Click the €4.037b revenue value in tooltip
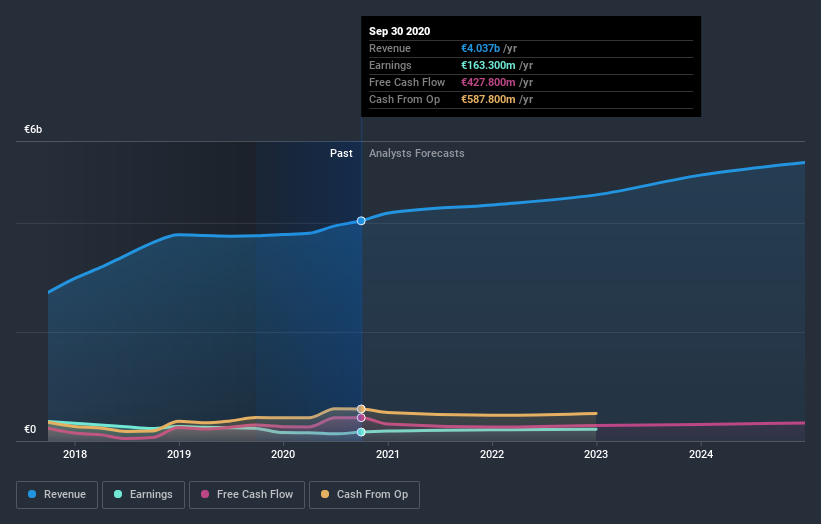Screen dimensions: 821x524 pos(481,48)
